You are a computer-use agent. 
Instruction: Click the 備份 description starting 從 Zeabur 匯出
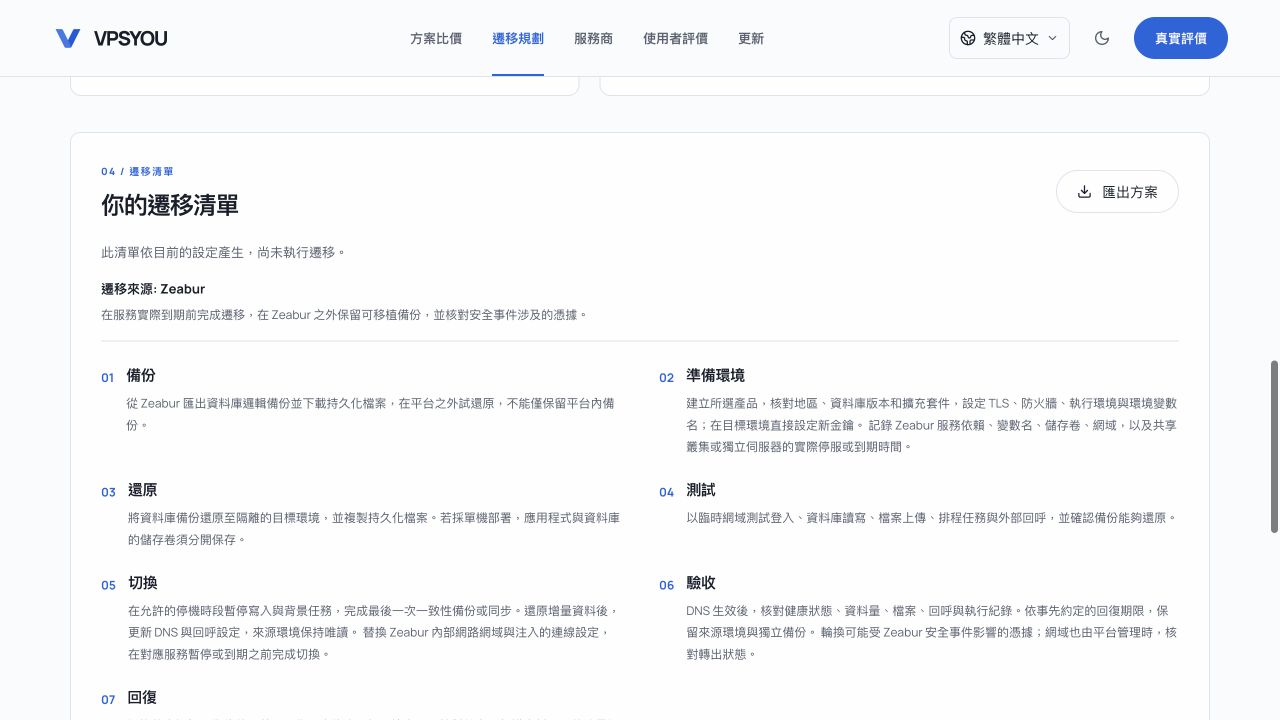click(x=373, y=414)
